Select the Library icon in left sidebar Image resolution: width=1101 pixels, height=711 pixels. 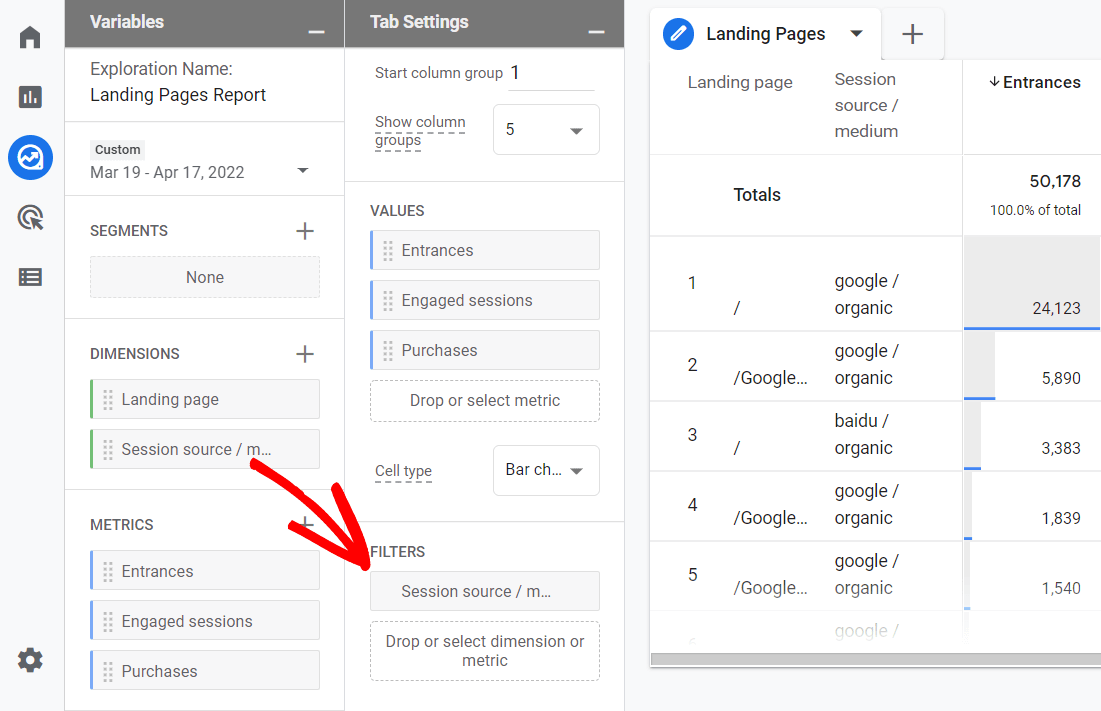(x=30, y=277)
